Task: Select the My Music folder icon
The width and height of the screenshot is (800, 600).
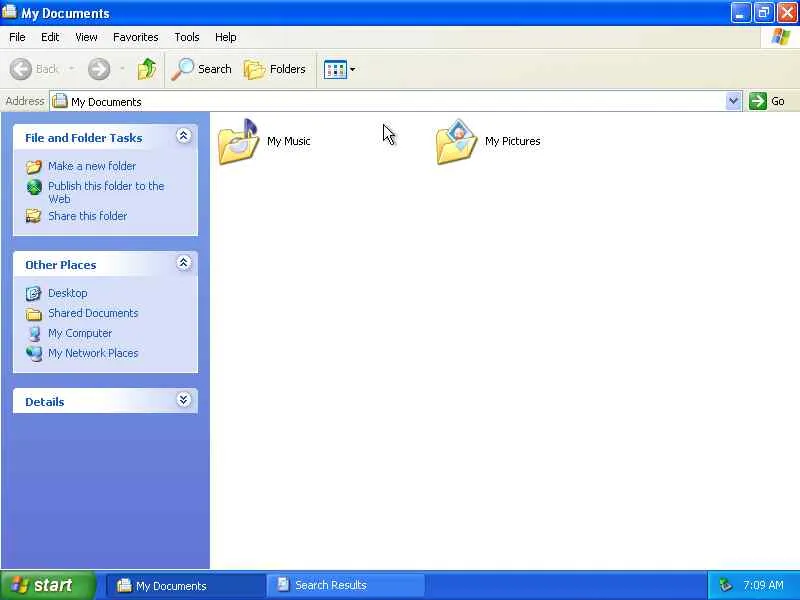Action: [239, 141]
